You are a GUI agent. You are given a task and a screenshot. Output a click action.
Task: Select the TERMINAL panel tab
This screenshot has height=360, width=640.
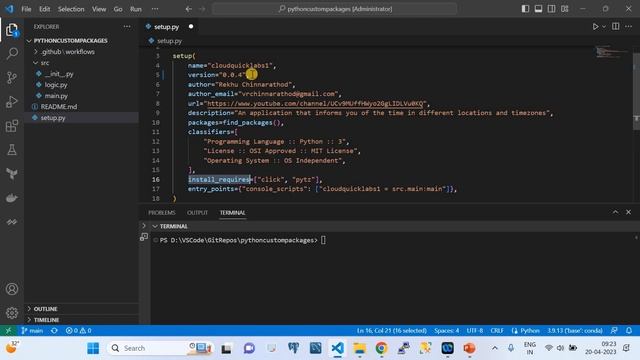click(232, 213)
